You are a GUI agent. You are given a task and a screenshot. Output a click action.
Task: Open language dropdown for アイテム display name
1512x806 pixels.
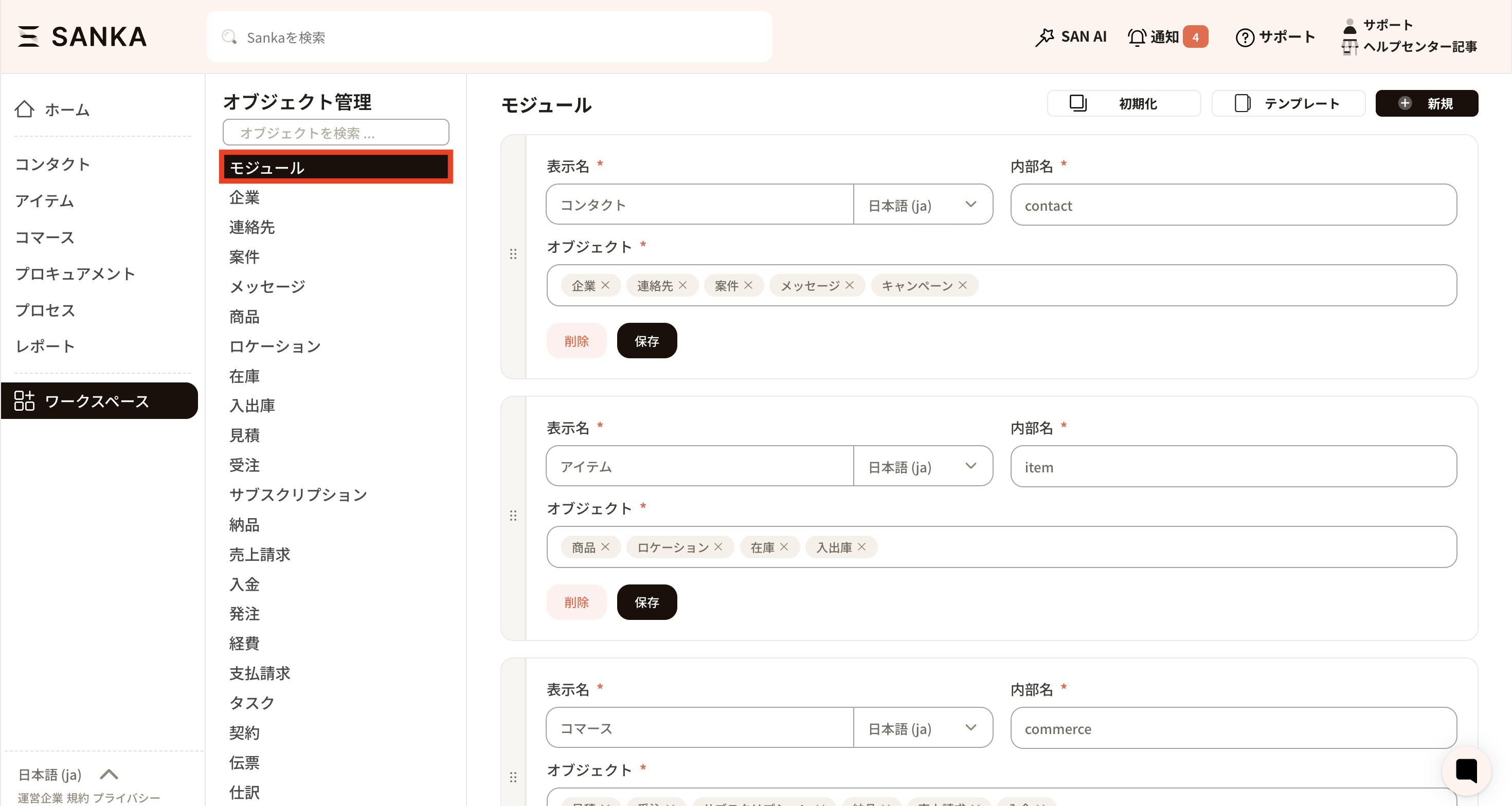tap(923, 466)
